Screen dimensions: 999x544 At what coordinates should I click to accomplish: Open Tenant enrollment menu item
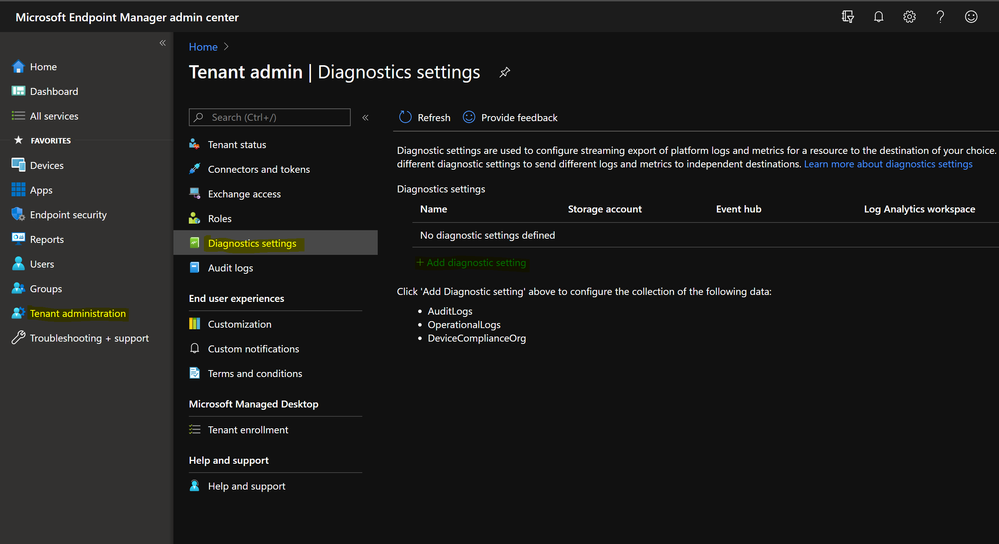pyautogui.click(x=248, y=430)
